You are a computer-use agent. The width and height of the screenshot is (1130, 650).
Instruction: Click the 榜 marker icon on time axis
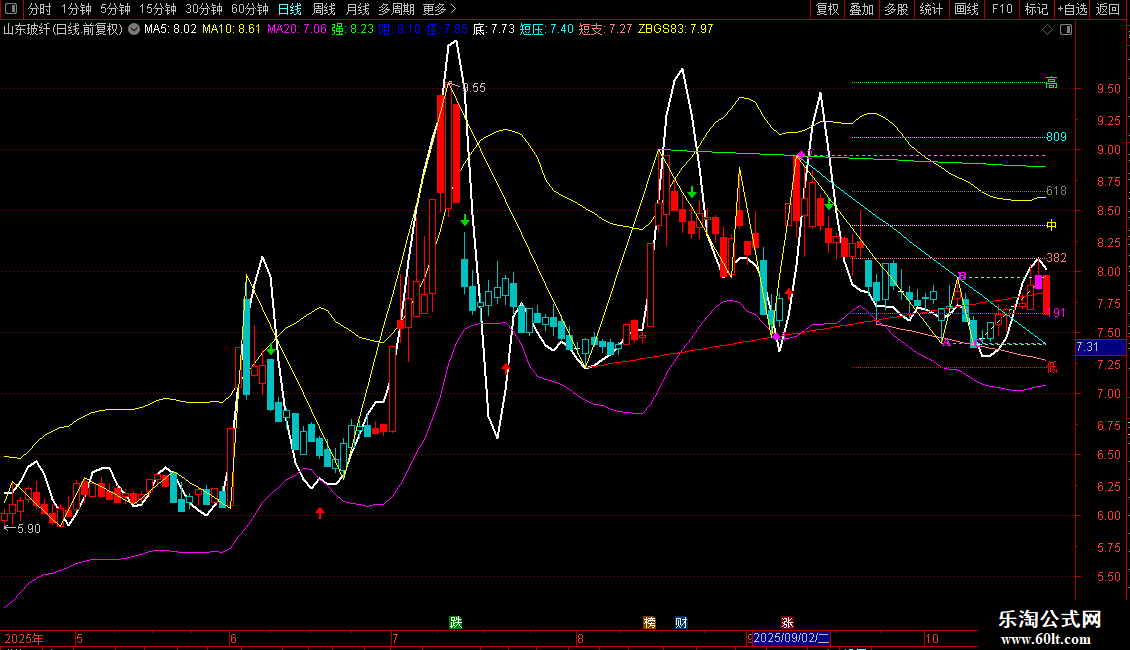coord(650,622)
